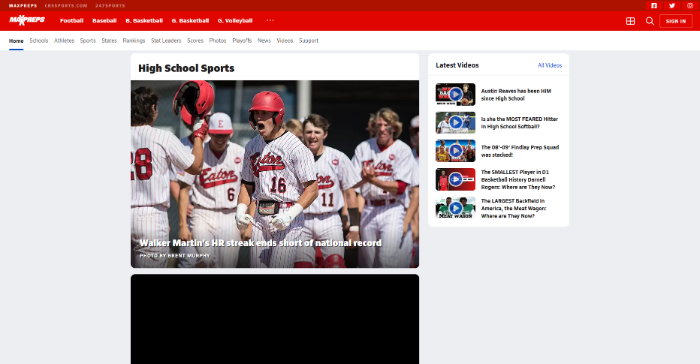Open the Facebook icon in top bar

click(654, 5)
